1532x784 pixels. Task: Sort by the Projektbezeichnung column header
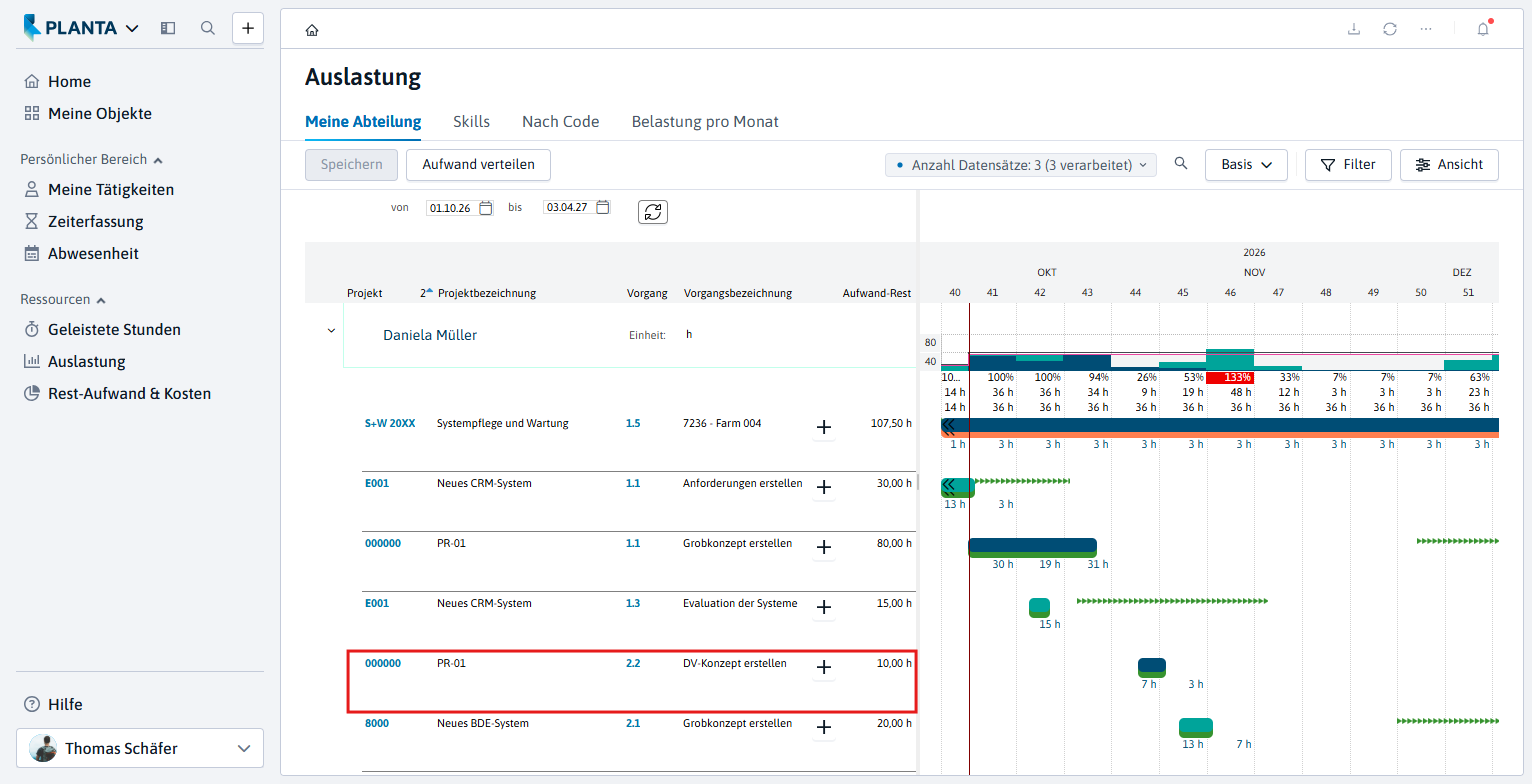[x=487, y=294]
